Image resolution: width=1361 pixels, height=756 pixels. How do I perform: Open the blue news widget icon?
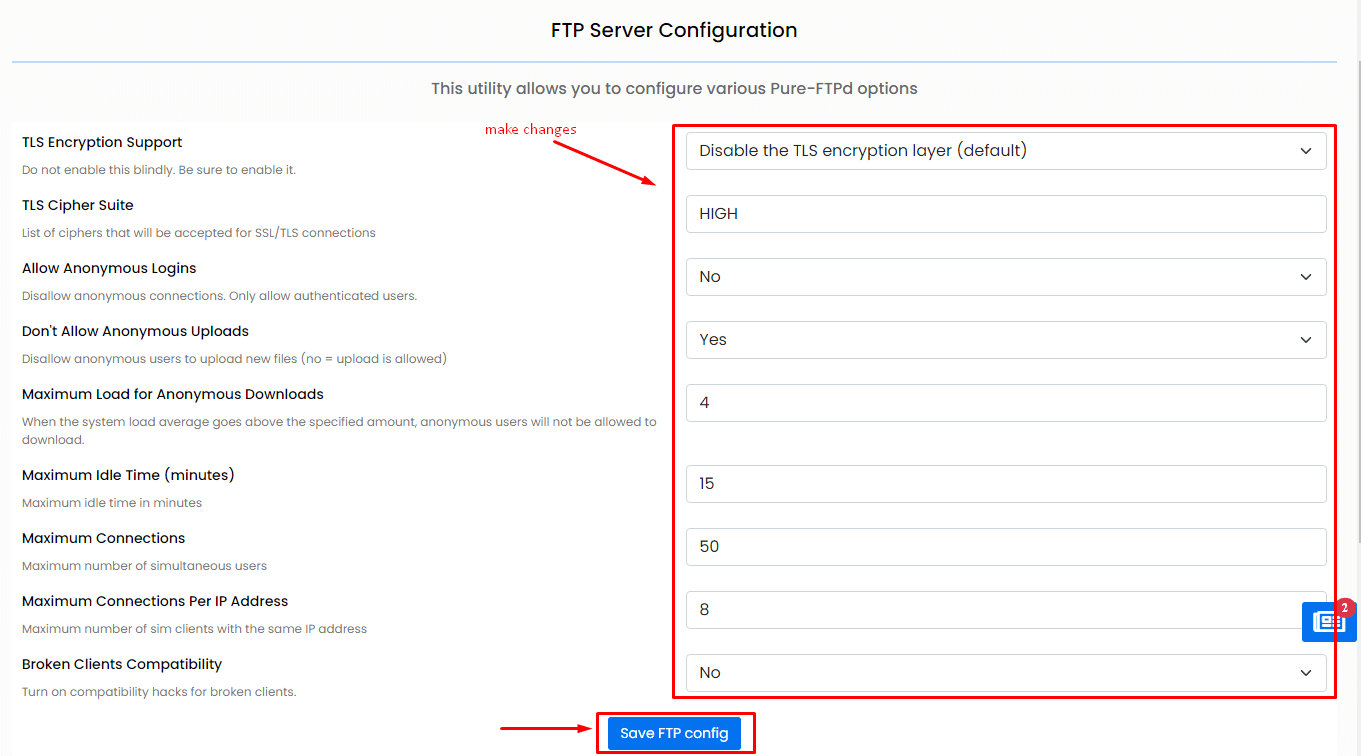pyautogui.click(x=1328, y=622)
